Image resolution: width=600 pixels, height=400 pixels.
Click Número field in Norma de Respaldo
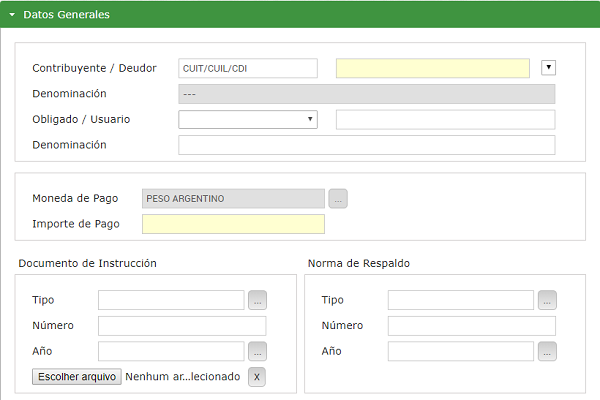point(471,325)
